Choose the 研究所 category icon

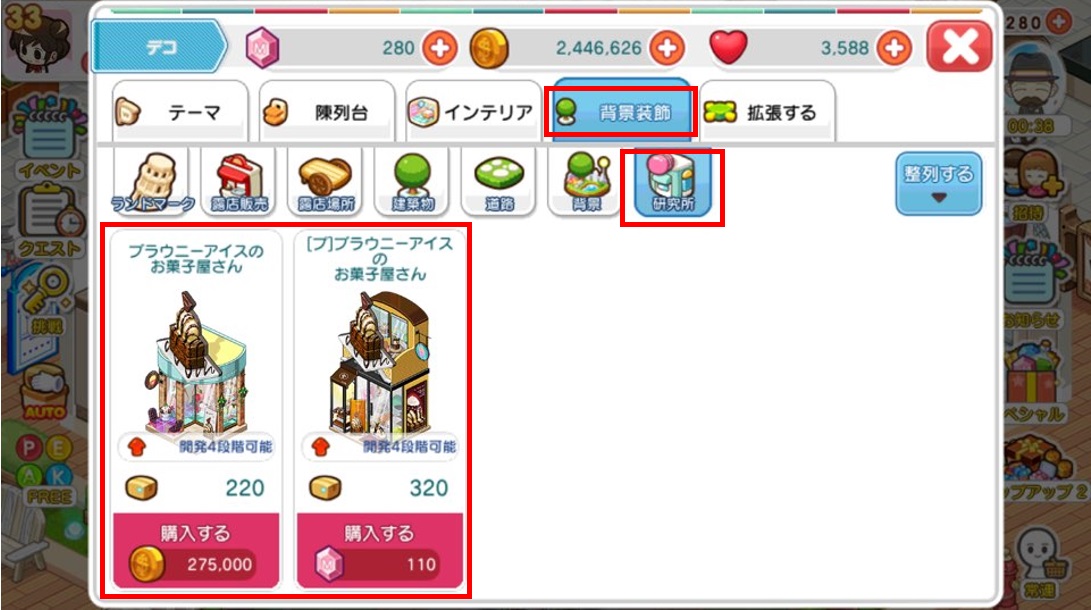[x=673, y=184]
